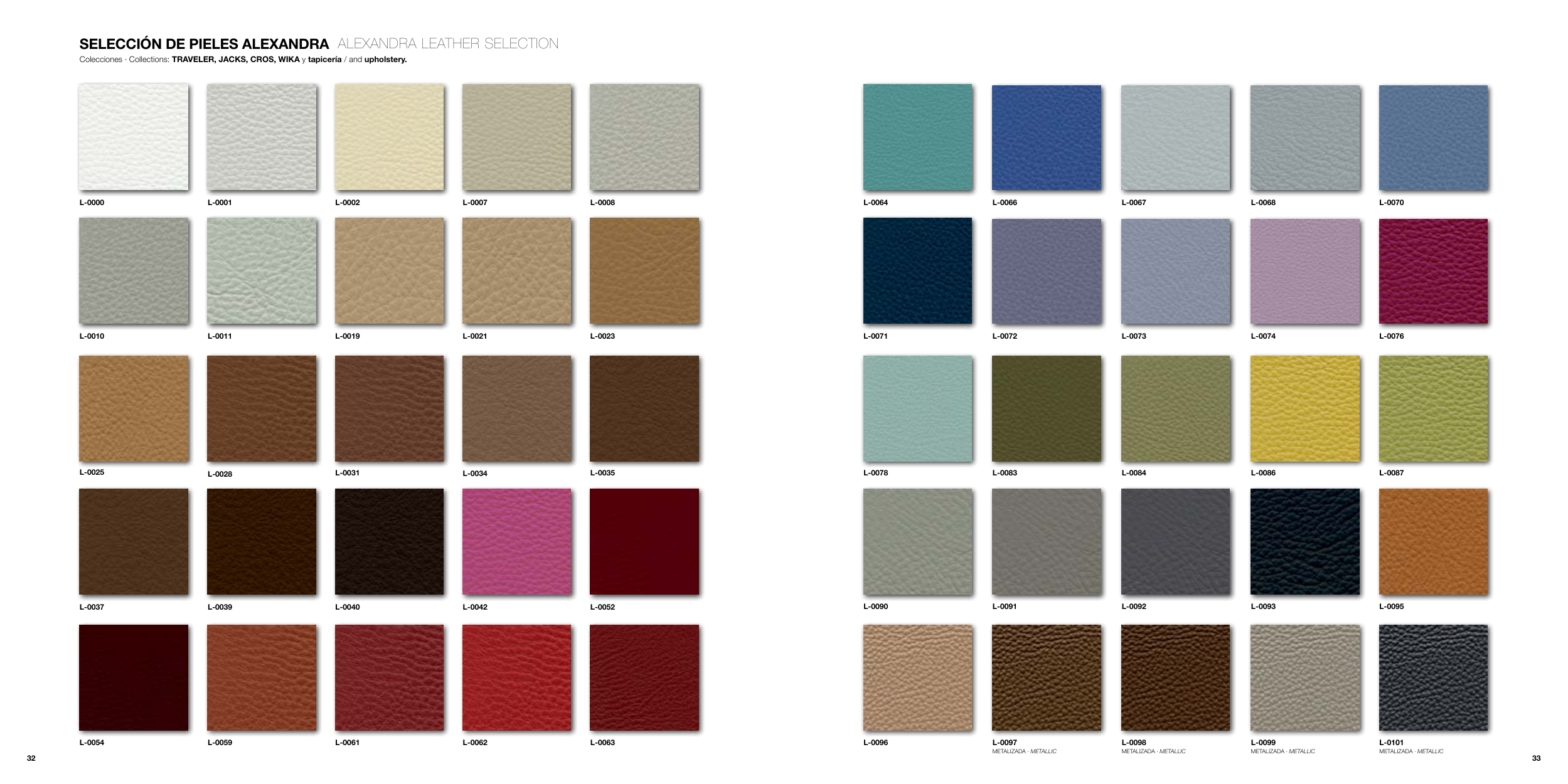Screen dimensions: 1568x784
Task: Click the Alexandra Leather Selection subtitle
Action: pos(447,44)
